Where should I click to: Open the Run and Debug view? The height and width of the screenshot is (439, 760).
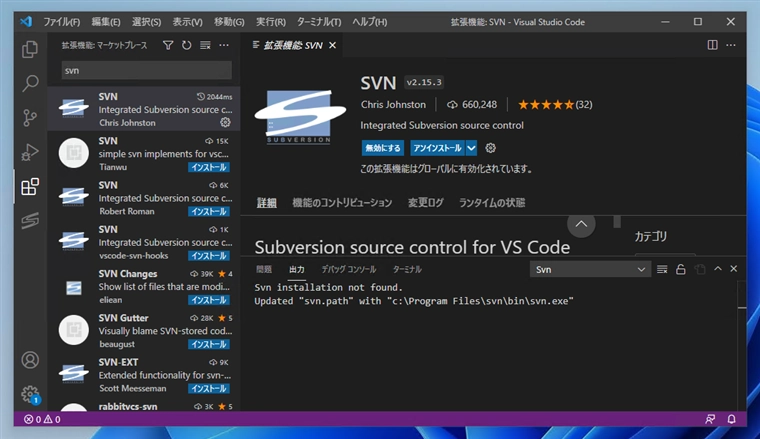tap(30, 152)
